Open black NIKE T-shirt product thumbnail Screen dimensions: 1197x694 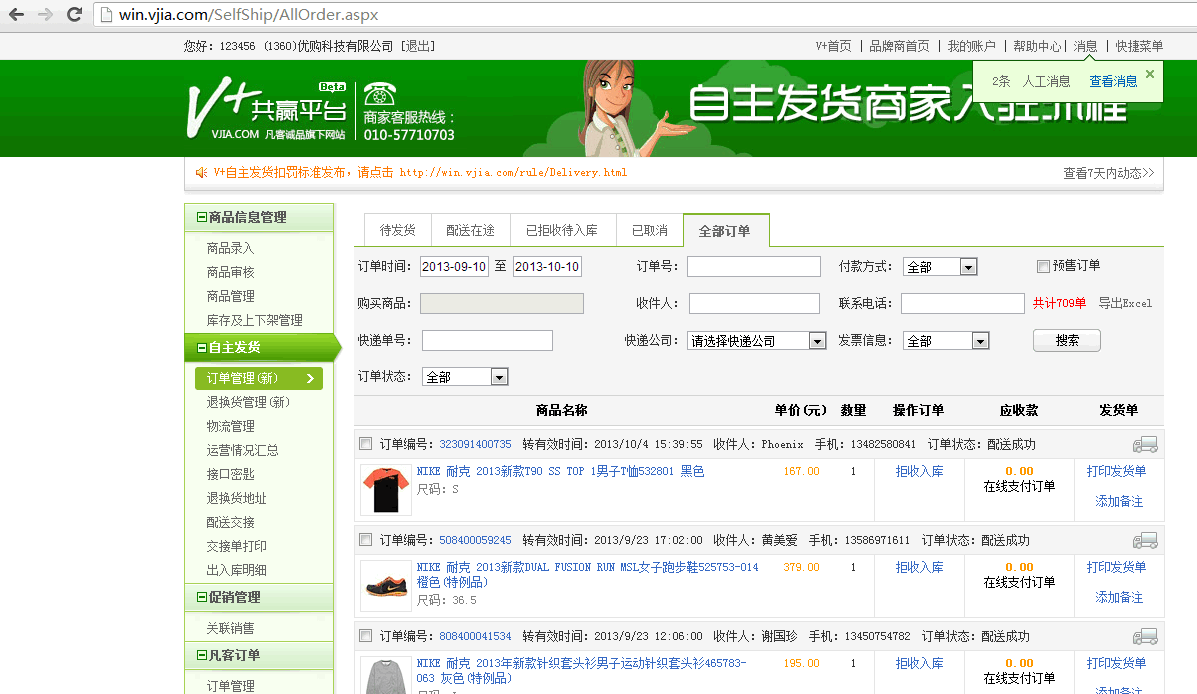(386, 489)
